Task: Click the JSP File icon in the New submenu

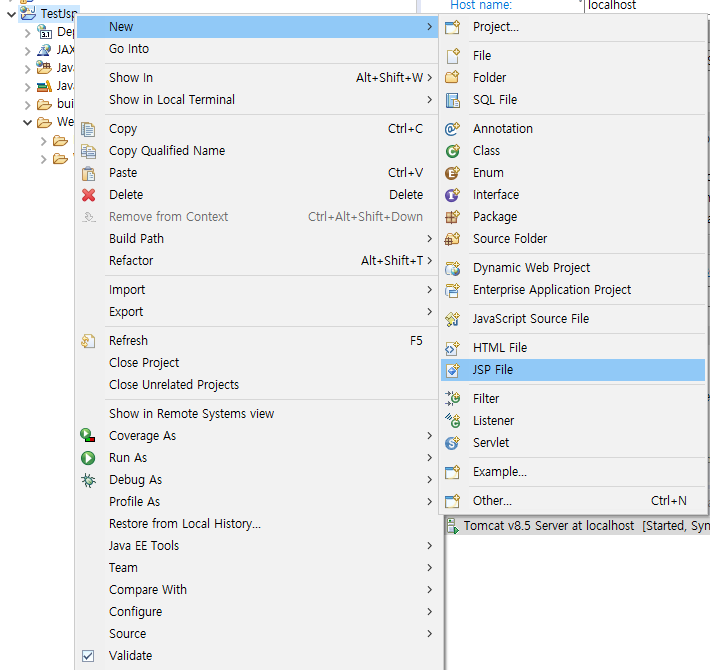Action: tap(452, 370)
